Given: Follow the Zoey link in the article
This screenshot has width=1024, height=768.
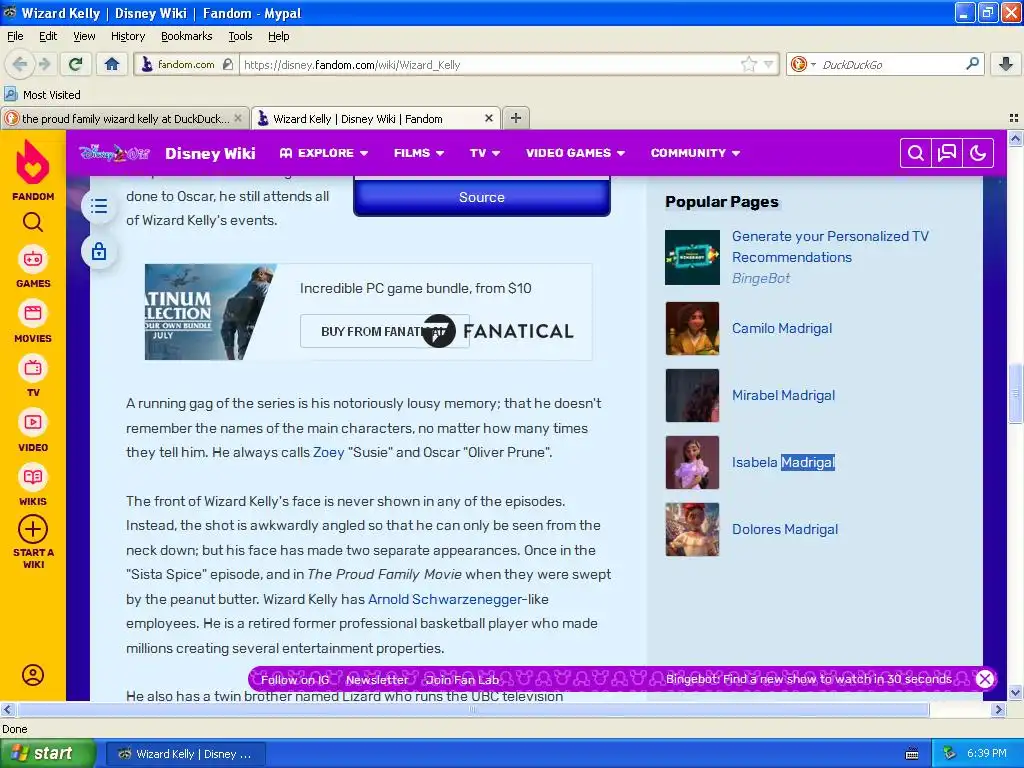Looking at the screenshot, I should tap(328, 452).
